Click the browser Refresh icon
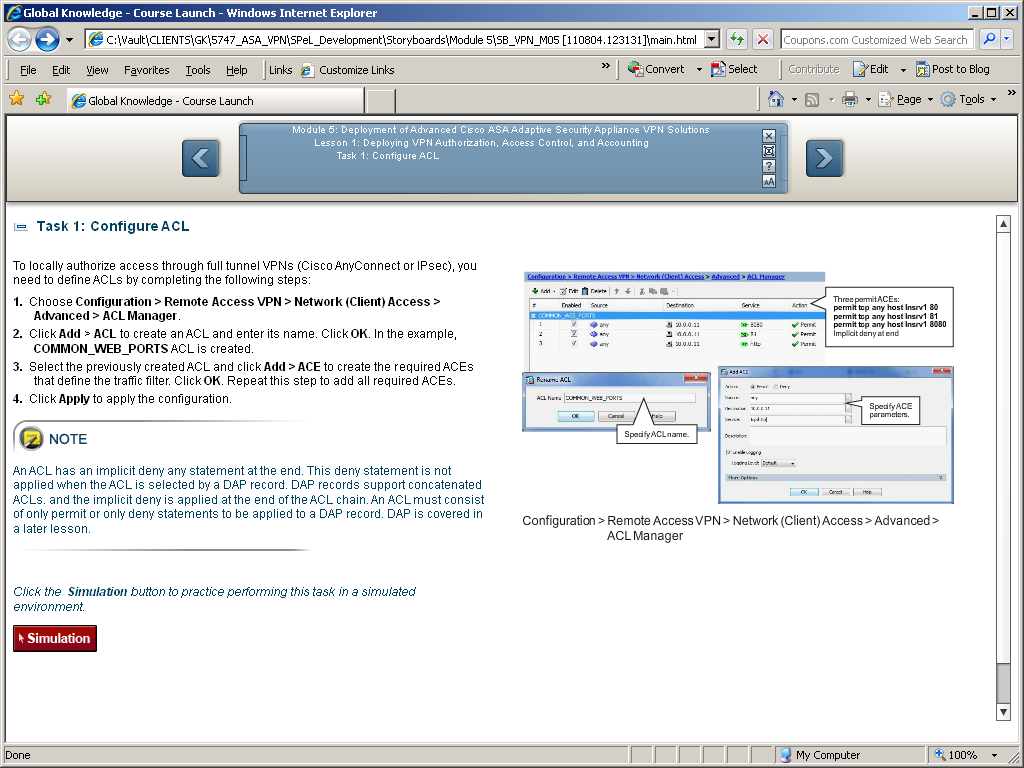The height and width of the screenshot is (768, 1024). (737, 40)
